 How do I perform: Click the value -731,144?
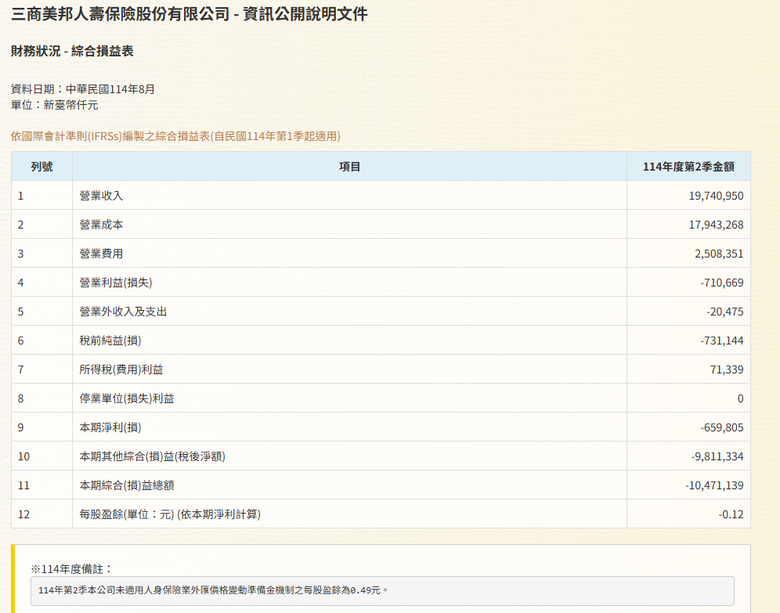tap(722, 340)
